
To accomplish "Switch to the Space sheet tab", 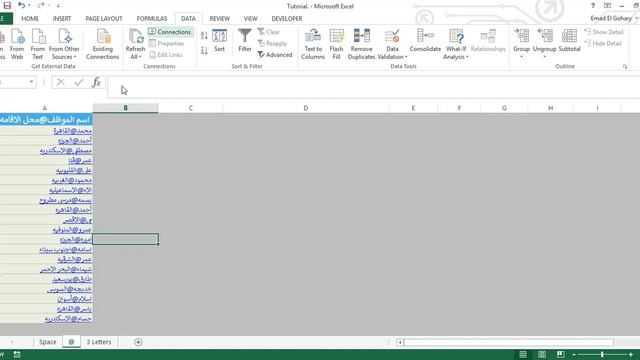I will point(47,342).
